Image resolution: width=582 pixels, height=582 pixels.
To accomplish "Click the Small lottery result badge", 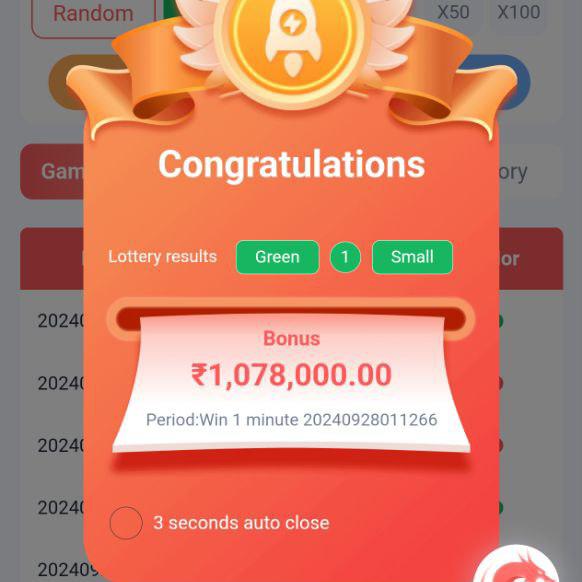I will pos(412,257).
